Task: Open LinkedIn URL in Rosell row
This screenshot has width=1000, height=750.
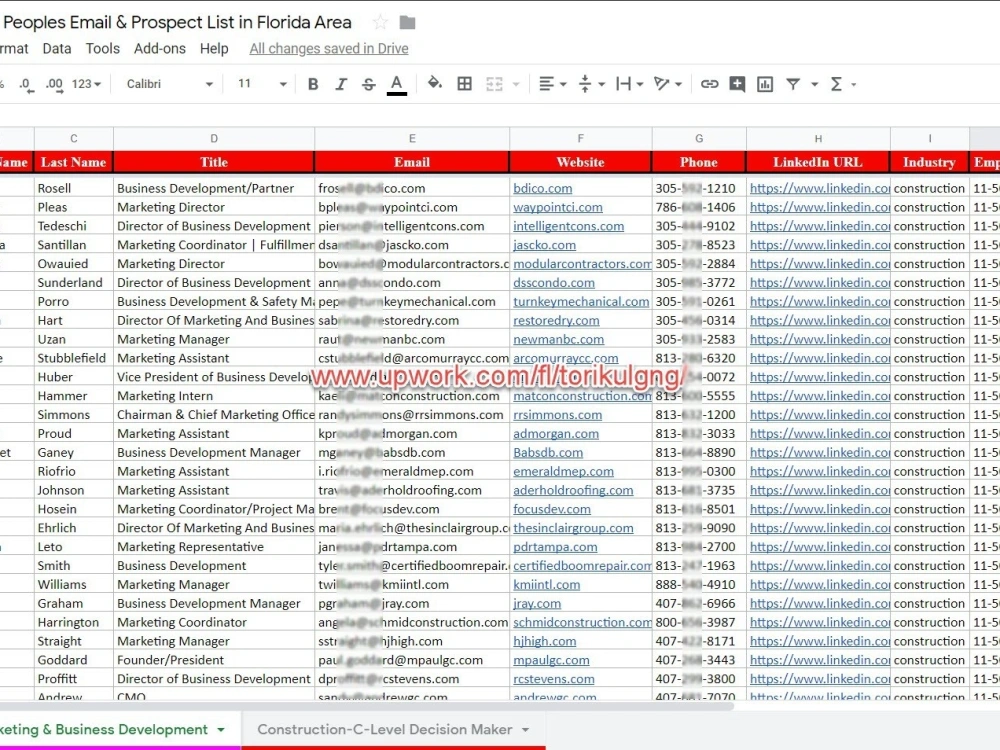Action: click(x=820, y=188)
